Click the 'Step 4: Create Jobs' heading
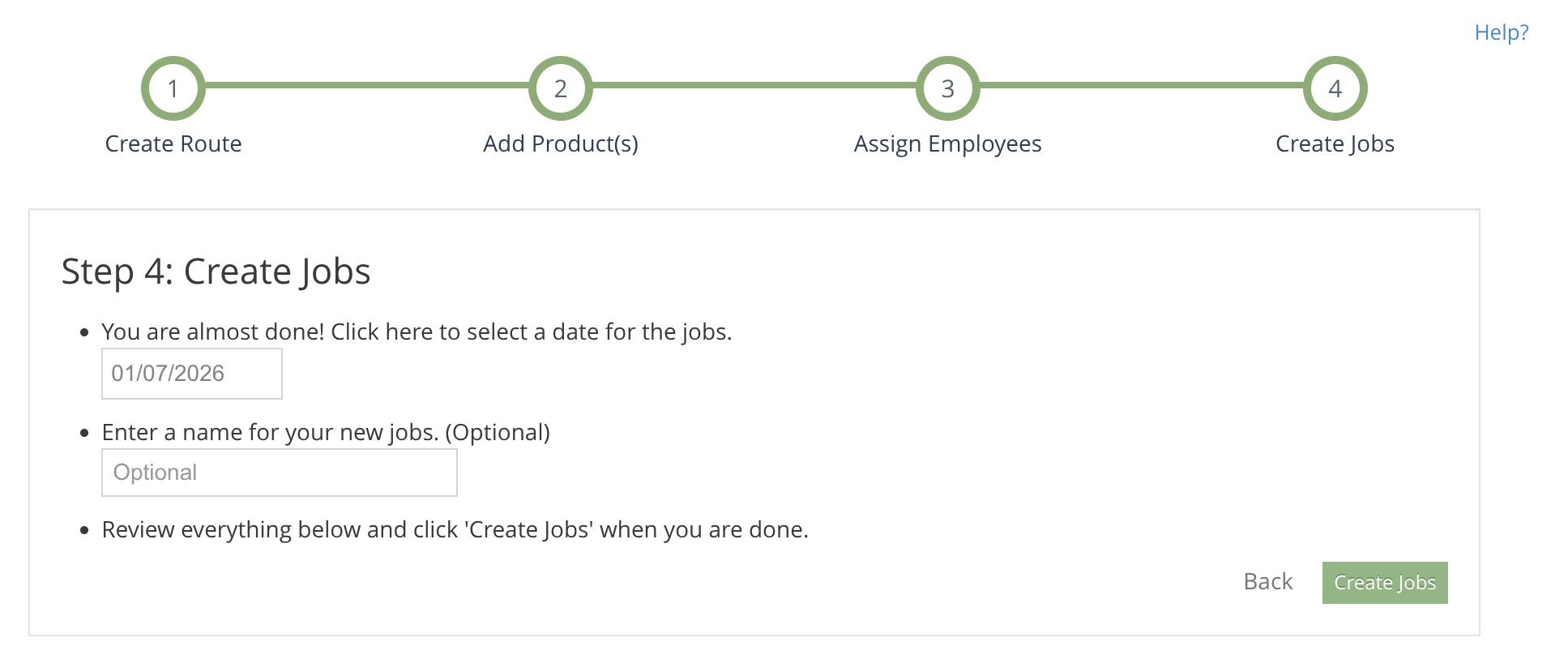 [216, 271]
